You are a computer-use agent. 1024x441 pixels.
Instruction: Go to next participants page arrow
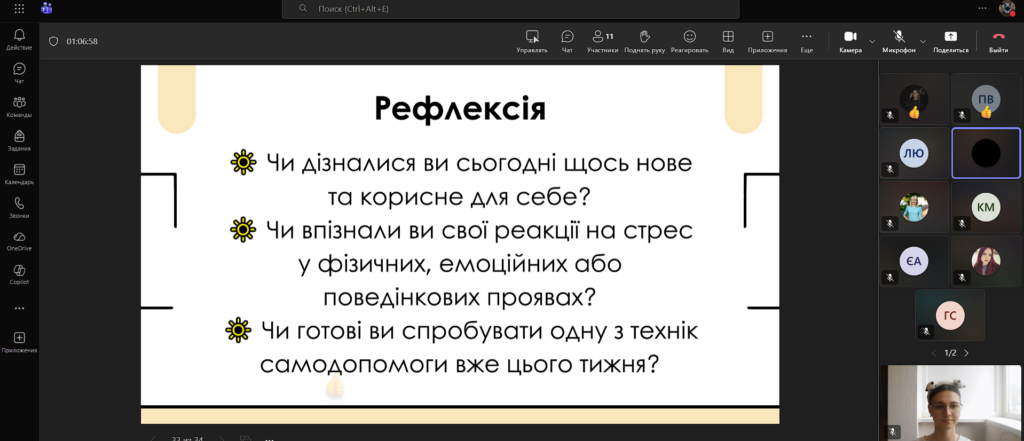click(966, 353)
